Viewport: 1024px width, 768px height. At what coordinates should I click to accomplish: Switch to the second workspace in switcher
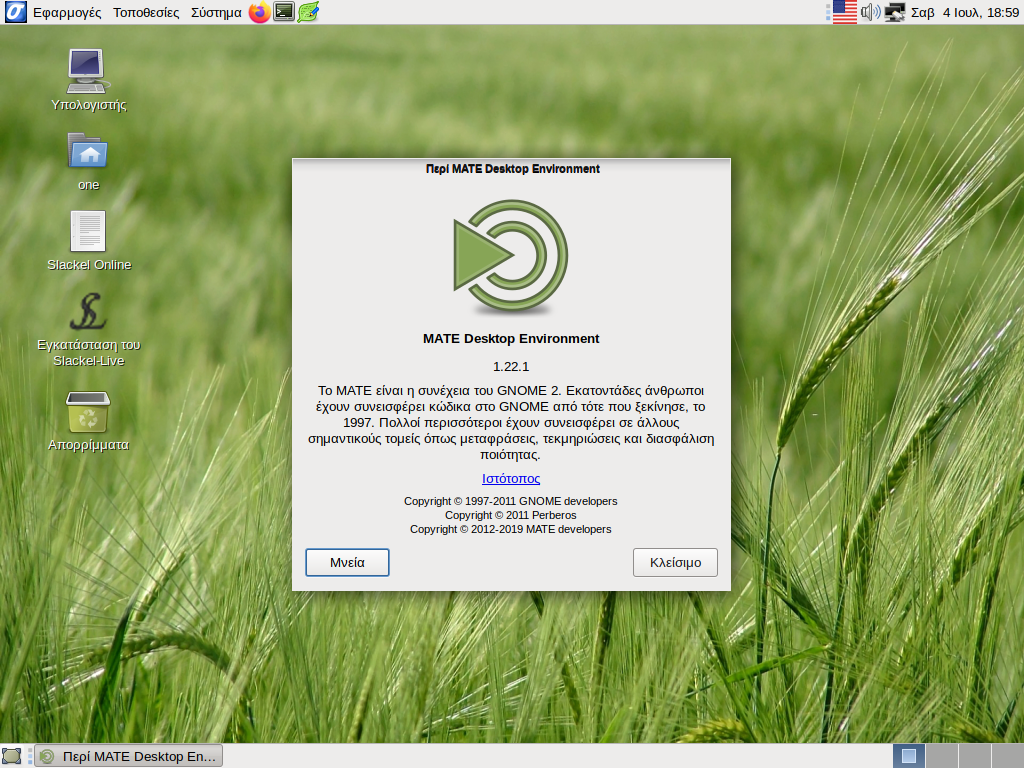(942, 756)
